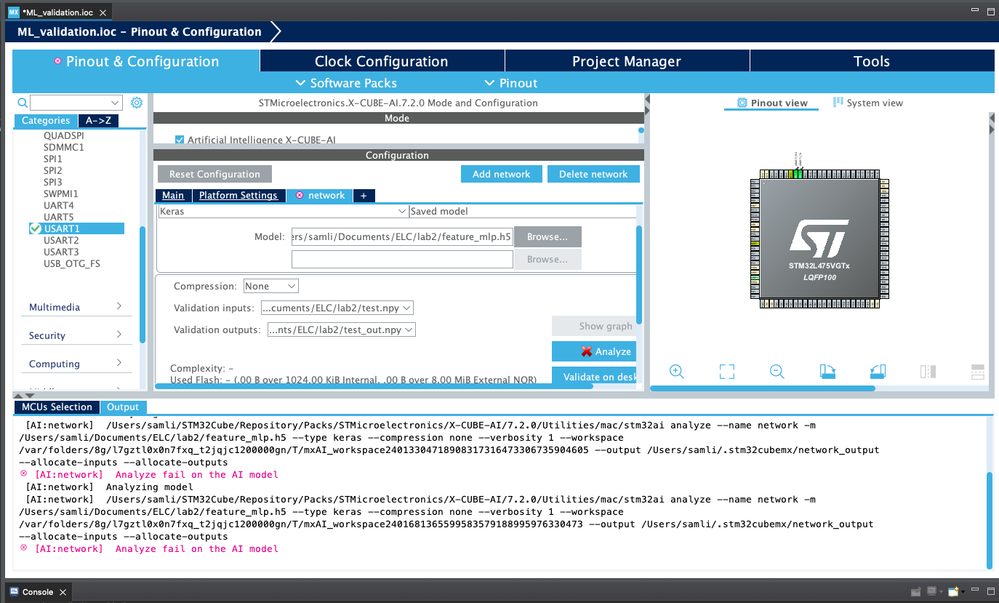
Task: Click Delete network button
Action: tap(593, 174)
